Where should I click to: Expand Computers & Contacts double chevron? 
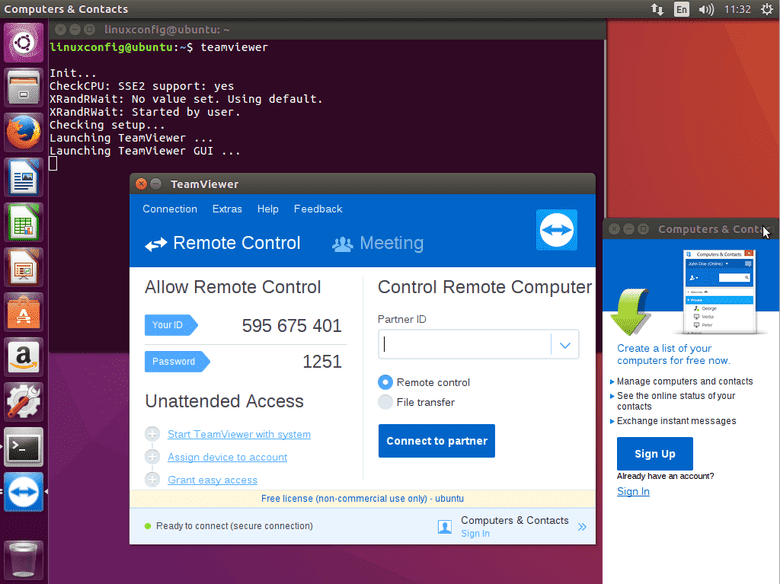point(582,527)
